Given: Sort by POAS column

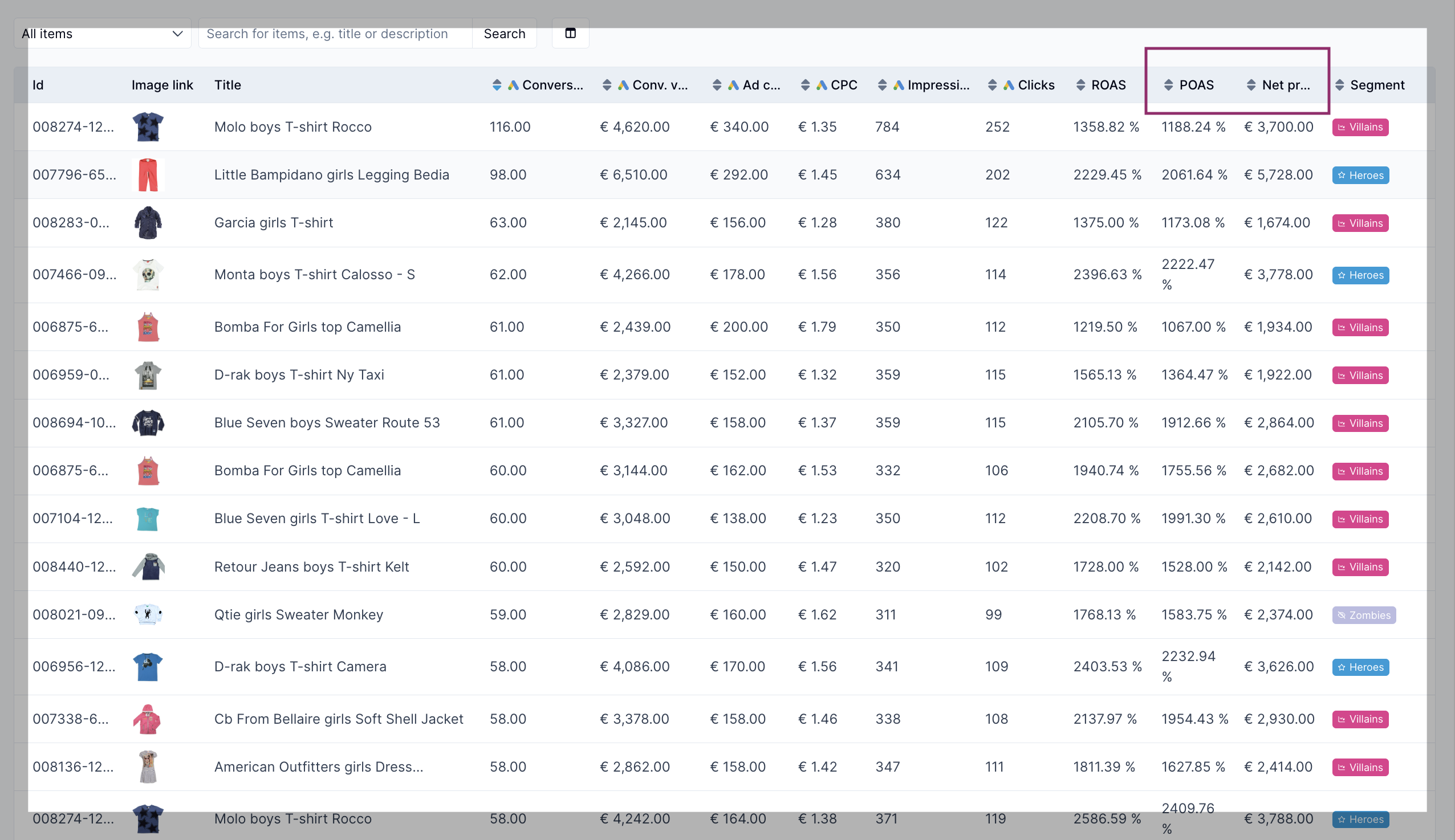Looking at the screenshot, I should (1168, 85).
